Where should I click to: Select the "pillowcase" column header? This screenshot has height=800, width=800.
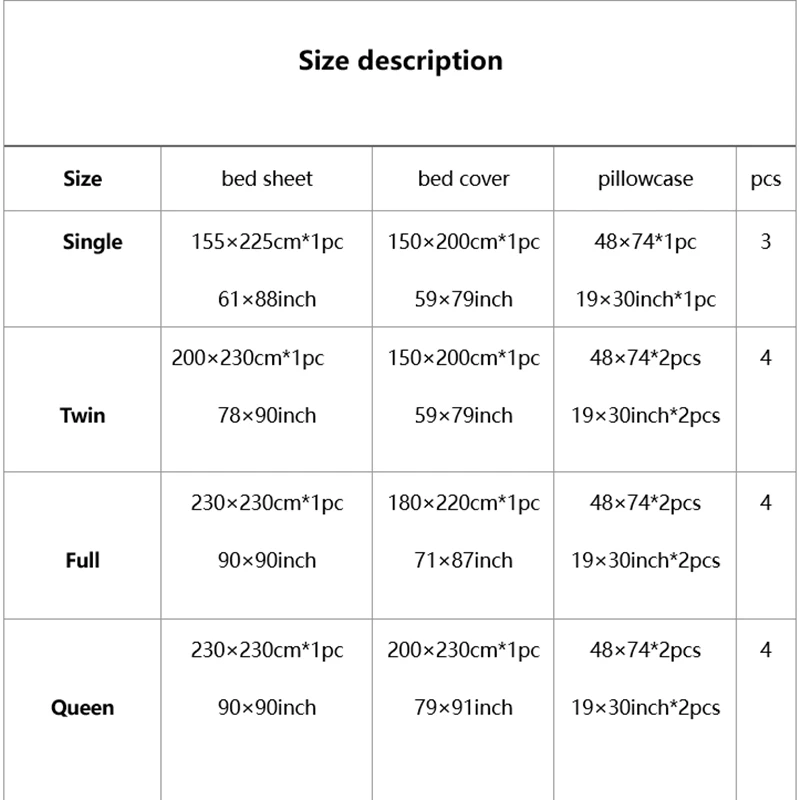[645, 179]
